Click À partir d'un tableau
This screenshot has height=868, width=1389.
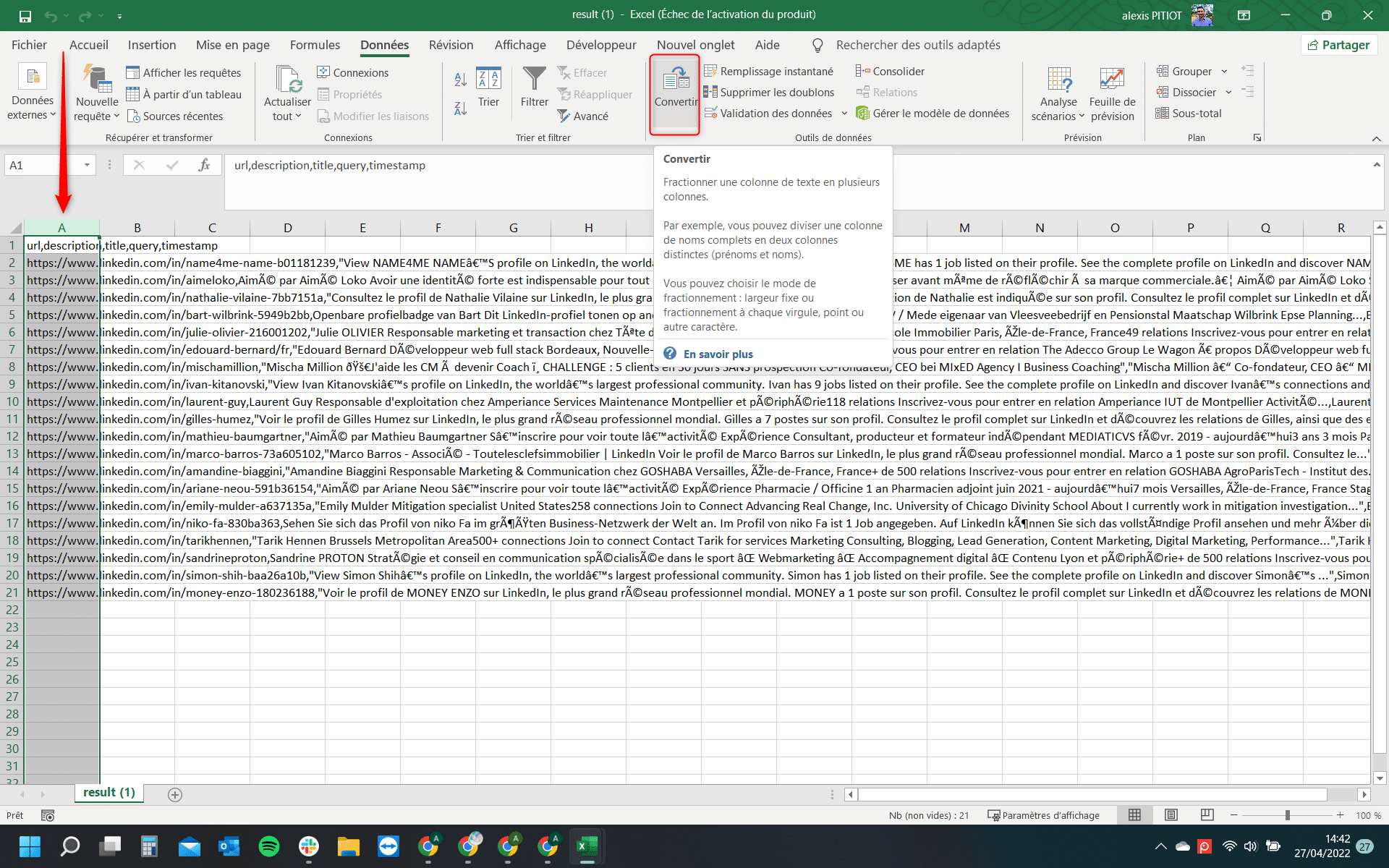pos(184,94)
